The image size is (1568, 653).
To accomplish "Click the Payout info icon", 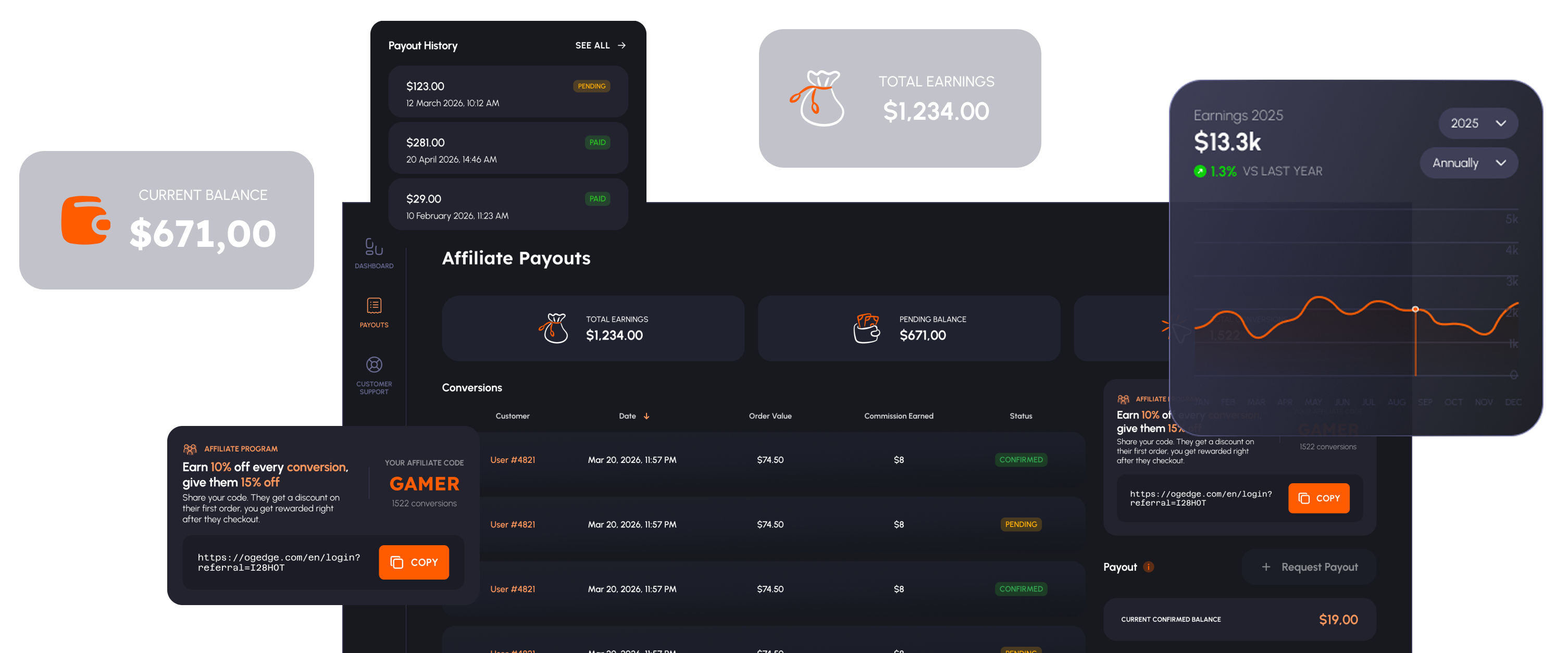I will (1149, 567).
